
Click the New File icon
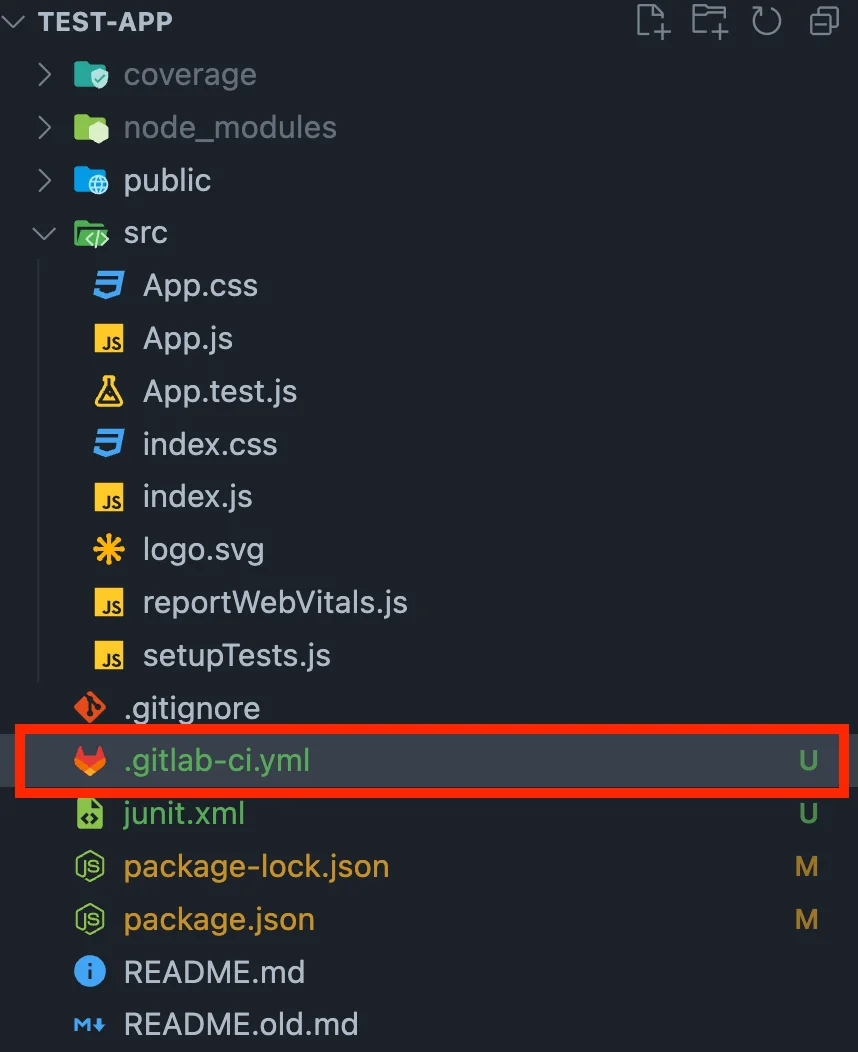652,21
